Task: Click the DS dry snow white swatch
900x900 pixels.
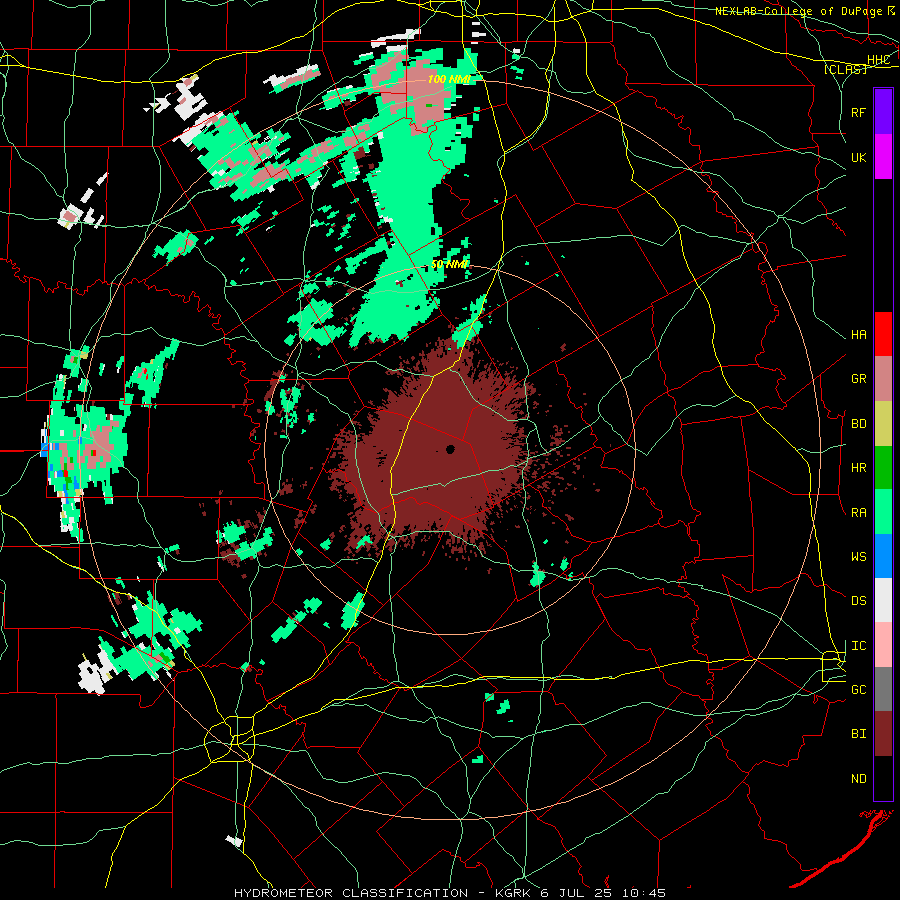Action: (883, 600)
